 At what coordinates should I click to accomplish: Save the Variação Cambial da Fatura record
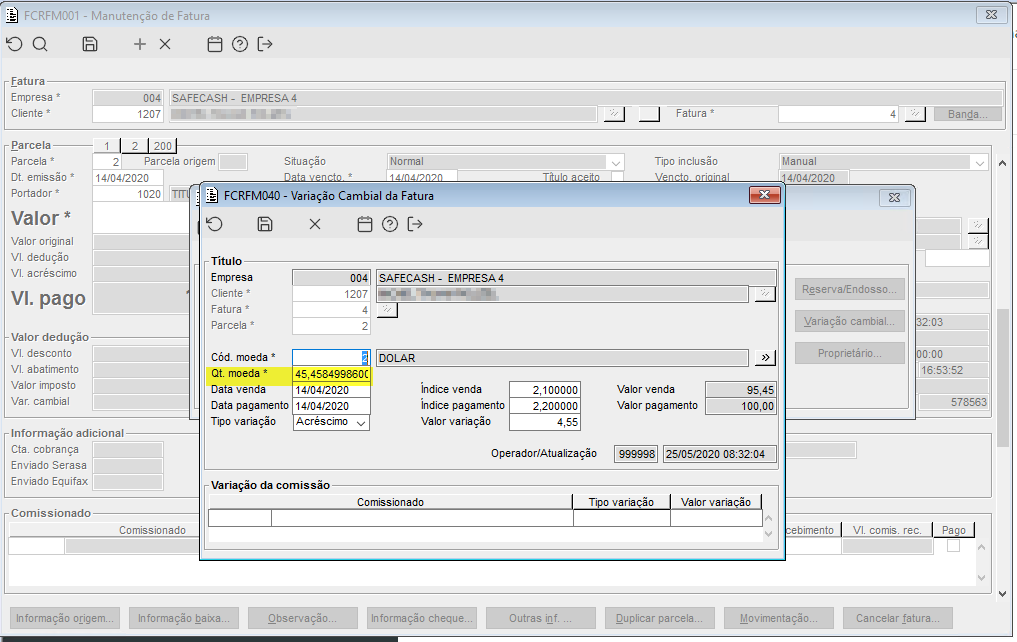pos(265,224)
